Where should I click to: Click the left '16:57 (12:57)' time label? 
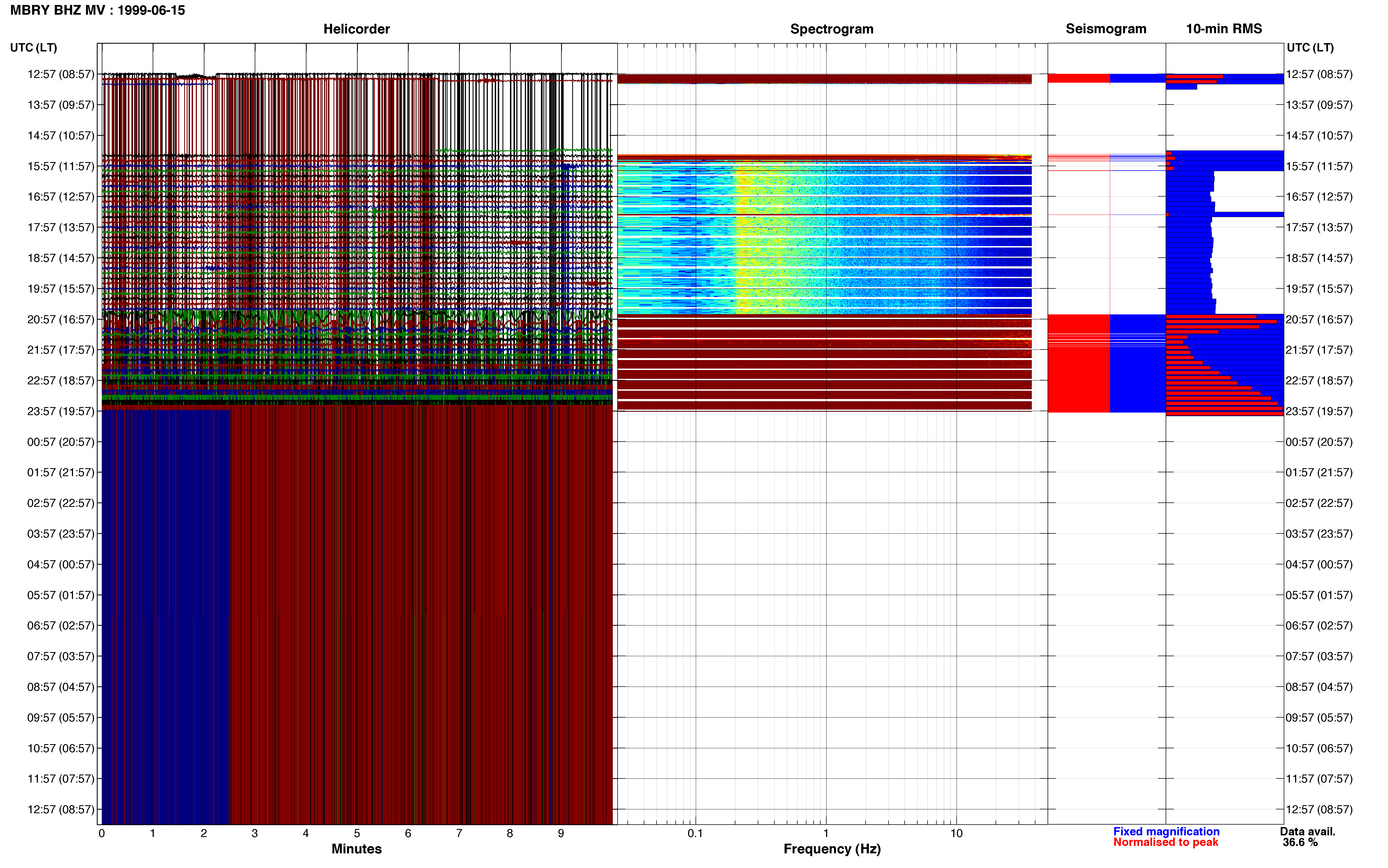click(x=61, y=196)
